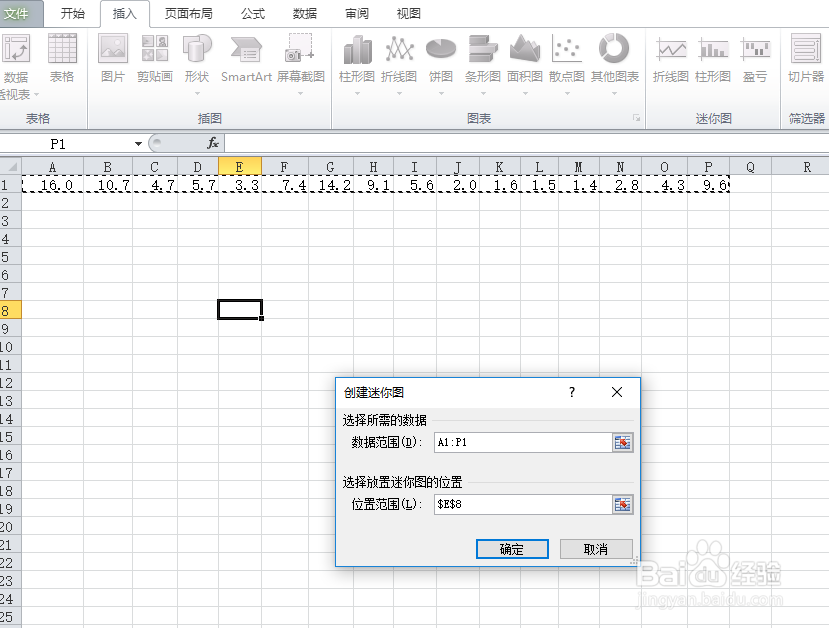The height and width of the screenshot is (628, 829).
Task: Confirm sparkline creation with 确定
Action: (x=512, y=549)
